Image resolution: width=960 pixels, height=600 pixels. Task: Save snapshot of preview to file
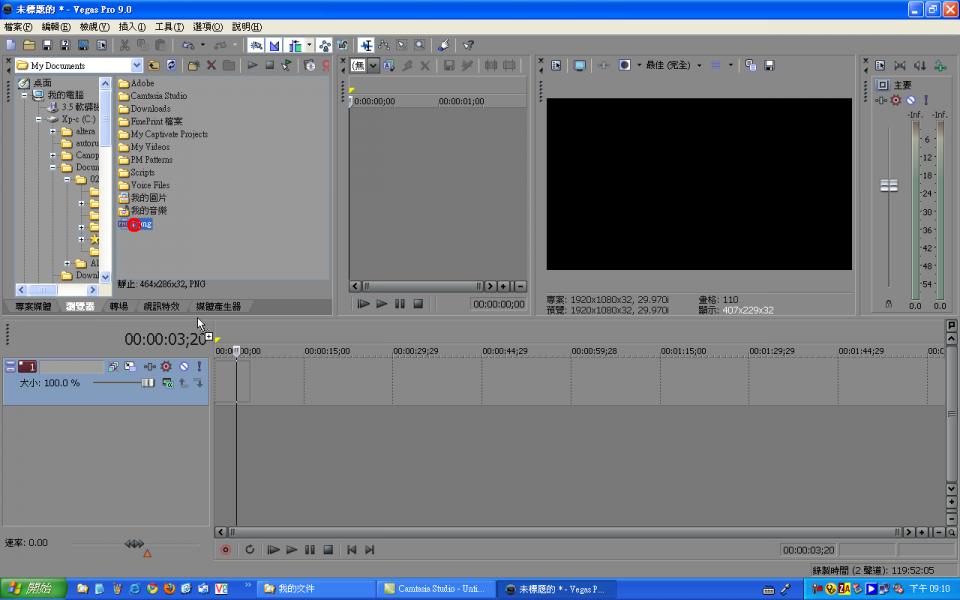tap(769, 66)
